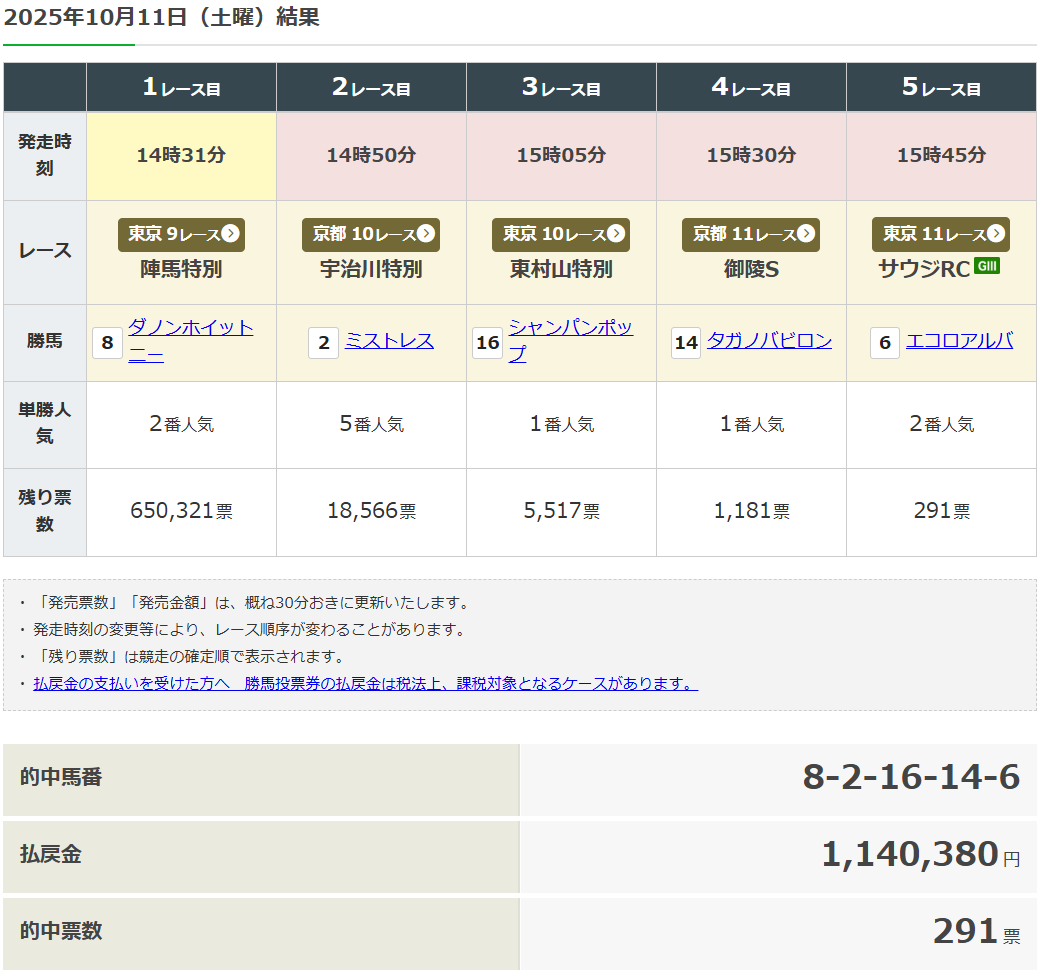
Task: Select the 3レース目 column header
Action: point(561,87)
